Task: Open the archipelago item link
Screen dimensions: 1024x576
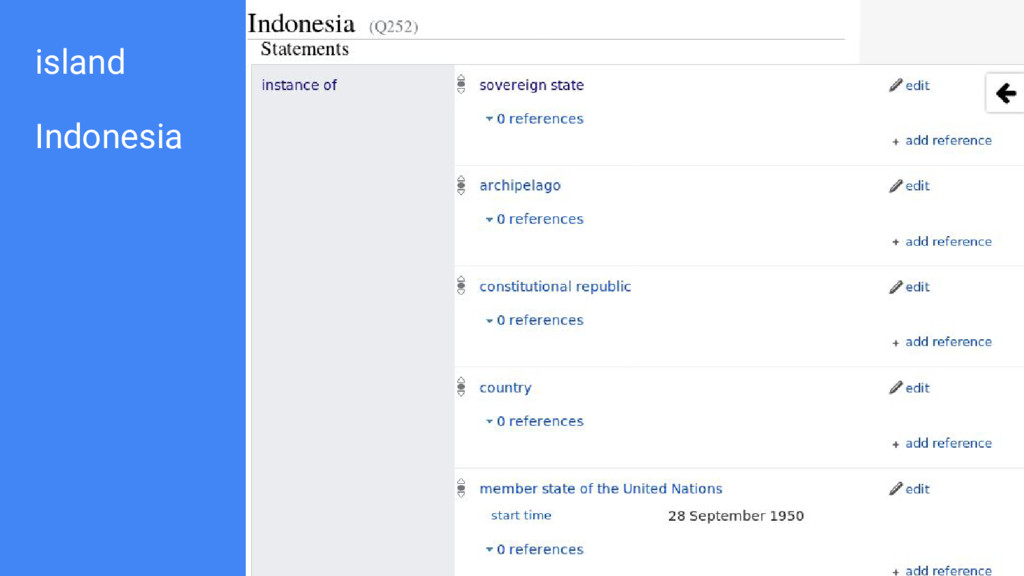Action: point(520,185)
